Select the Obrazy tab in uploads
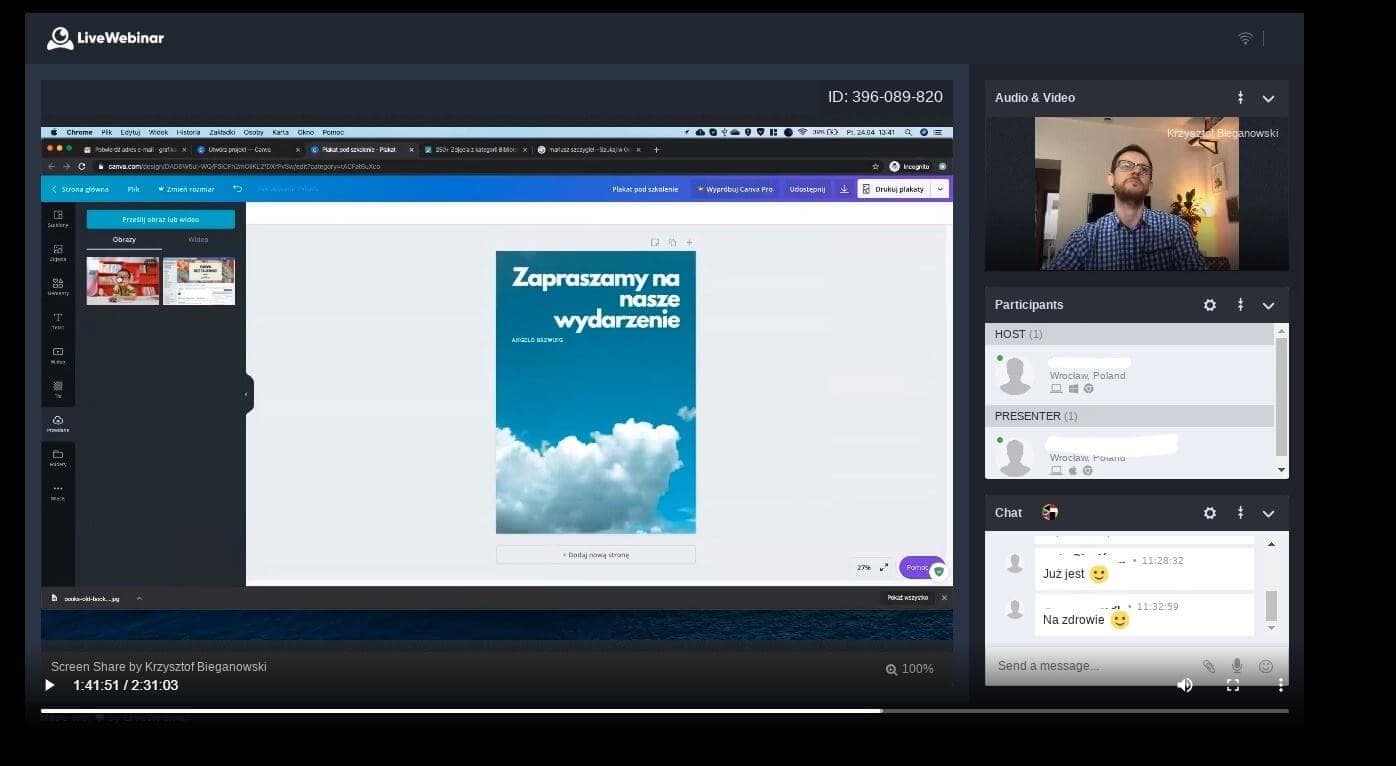Screen dimensions: 1396x766 coord(124,240)
